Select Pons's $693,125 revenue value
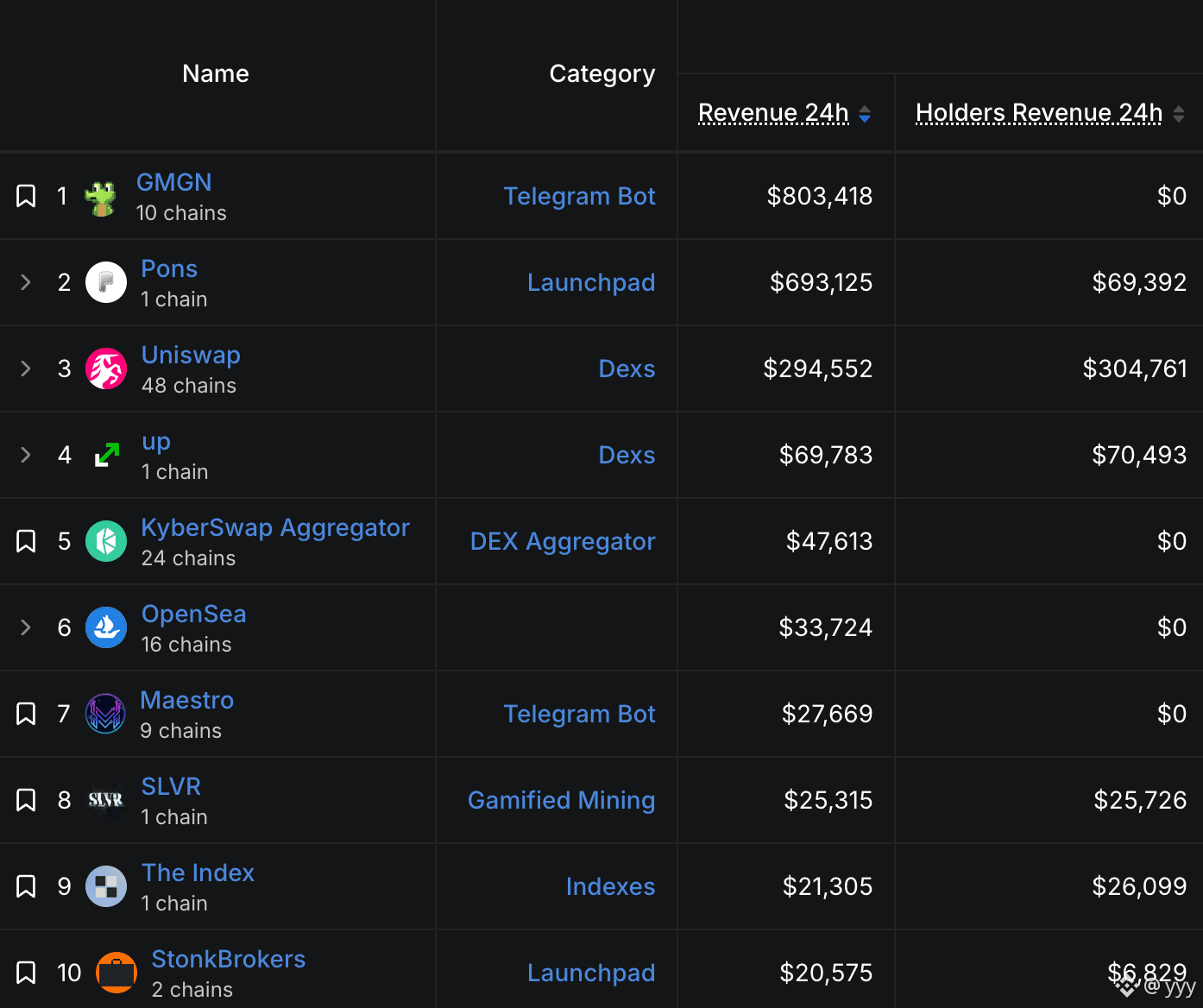The width and height of the screenshot is (1203, 1008). [x=822, y=282]
